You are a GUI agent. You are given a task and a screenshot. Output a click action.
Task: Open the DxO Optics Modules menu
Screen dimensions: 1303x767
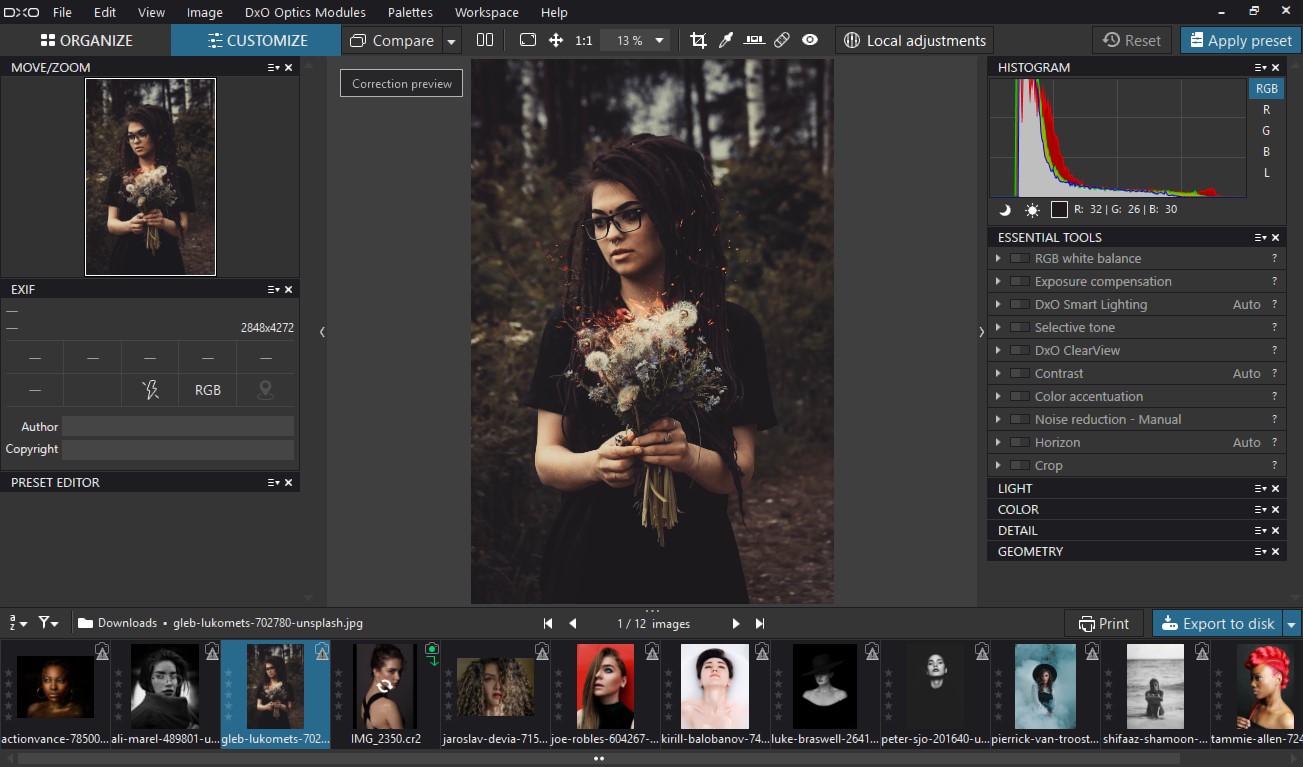[305, 12]
